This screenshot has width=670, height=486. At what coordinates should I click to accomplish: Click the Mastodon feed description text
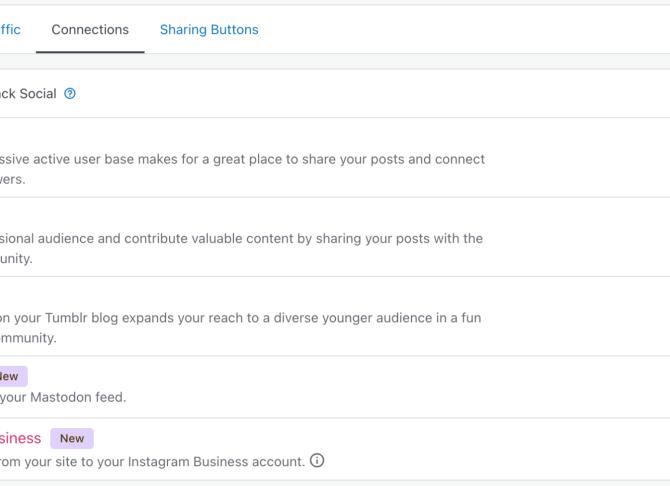[x=63, y=397]
